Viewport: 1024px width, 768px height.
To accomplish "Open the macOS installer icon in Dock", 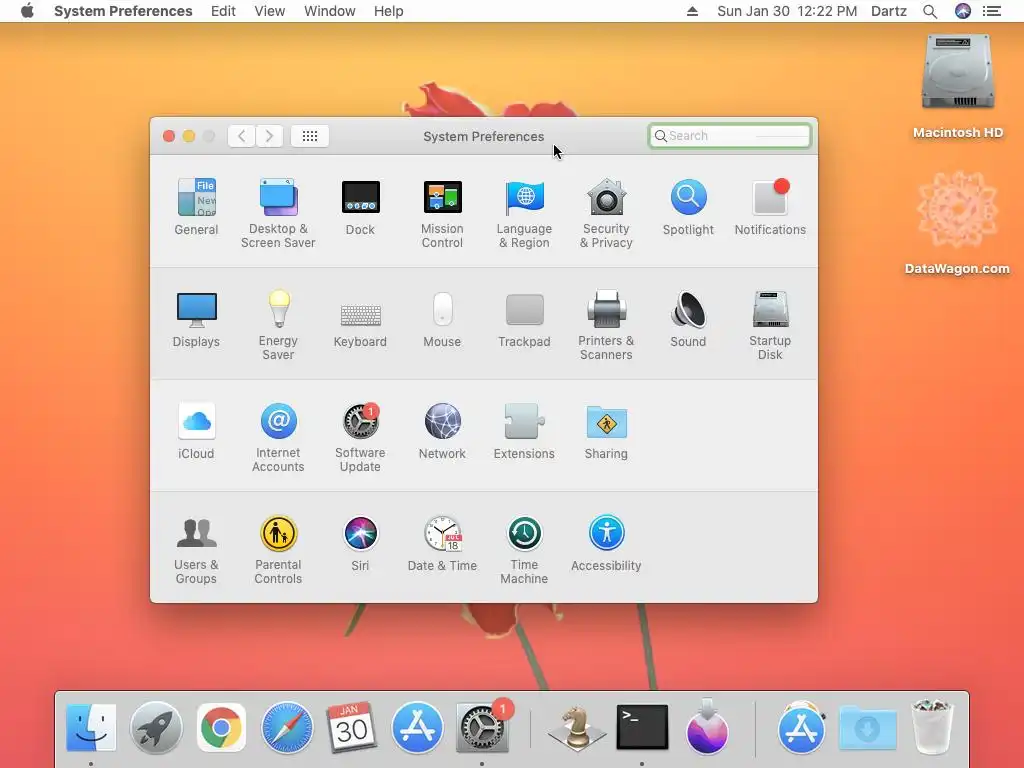I will coord(707,726).
